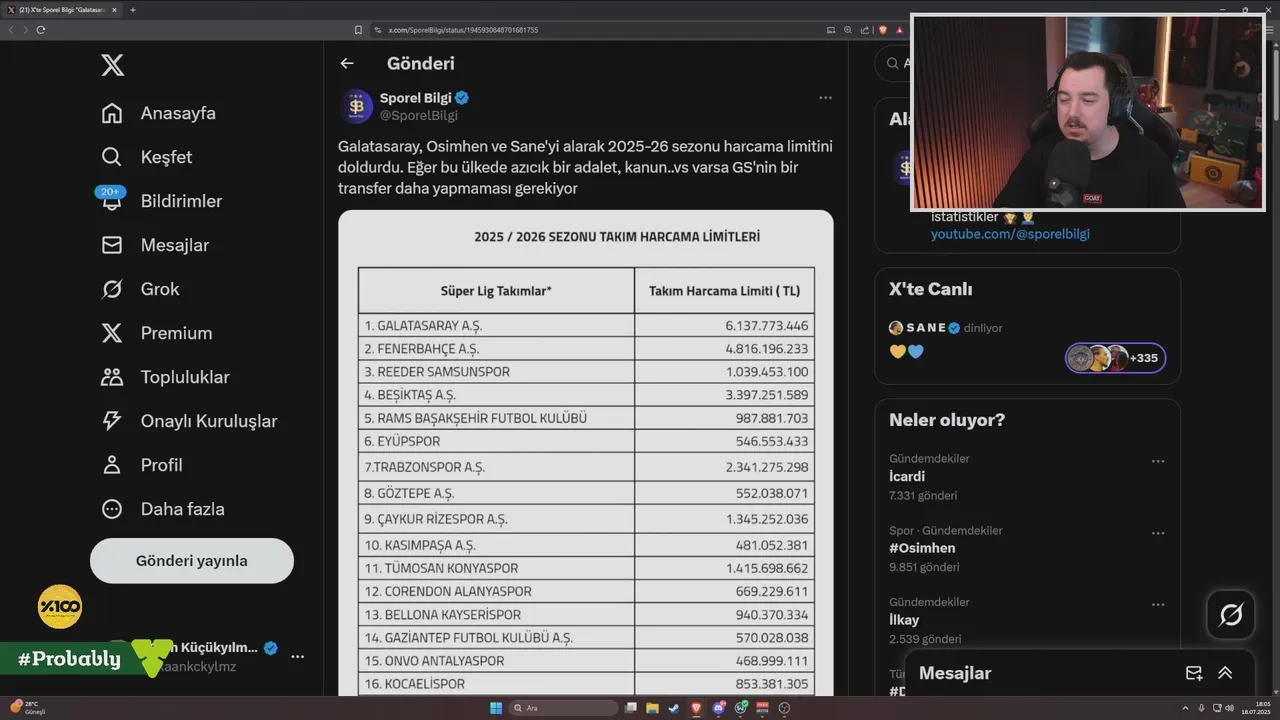Open the spending limits table image
The width and height of the screenshot is (1280, 720).
coord(586,453)
